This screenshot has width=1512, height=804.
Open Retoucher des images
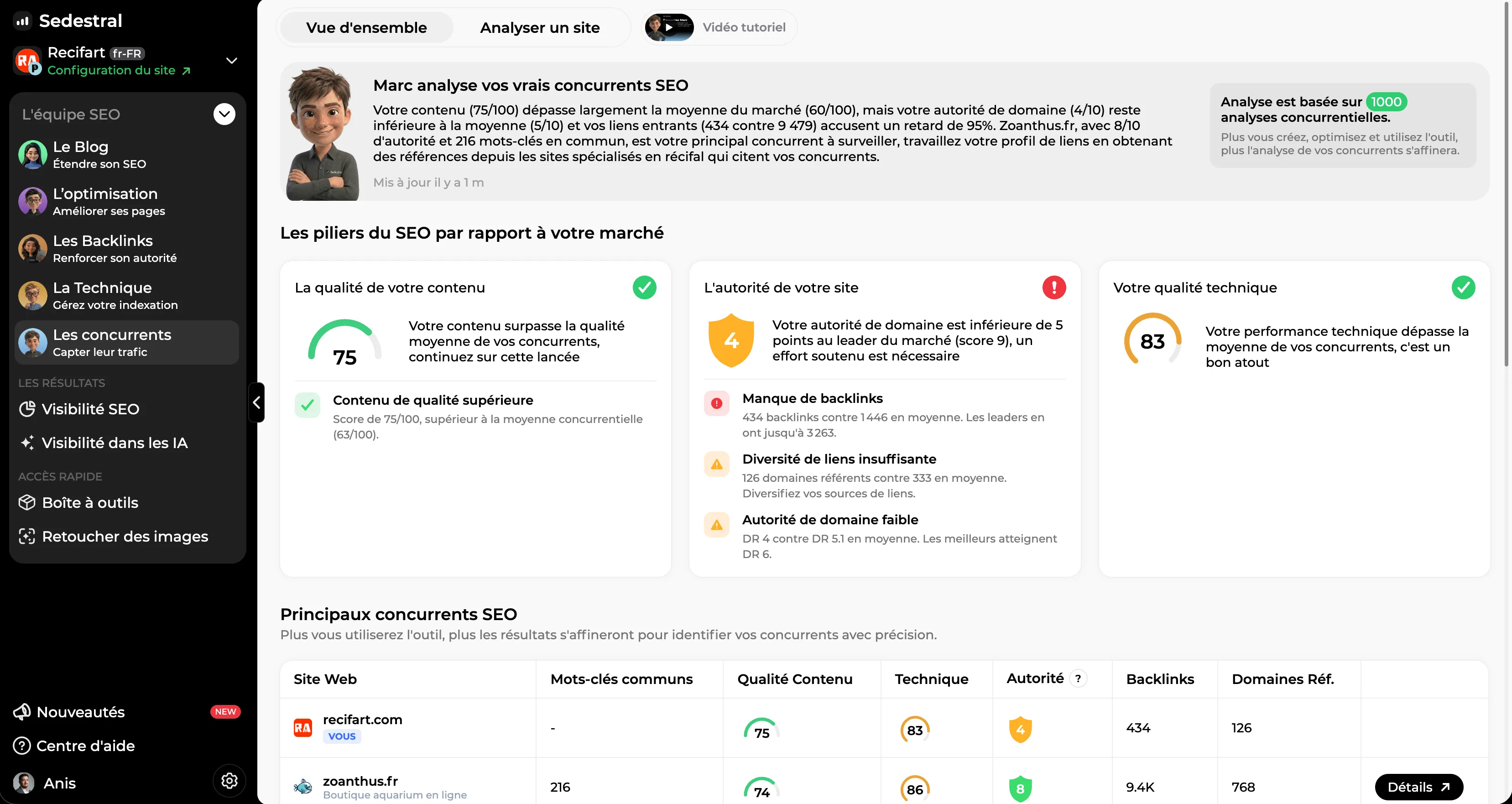[x=127, y=536]
